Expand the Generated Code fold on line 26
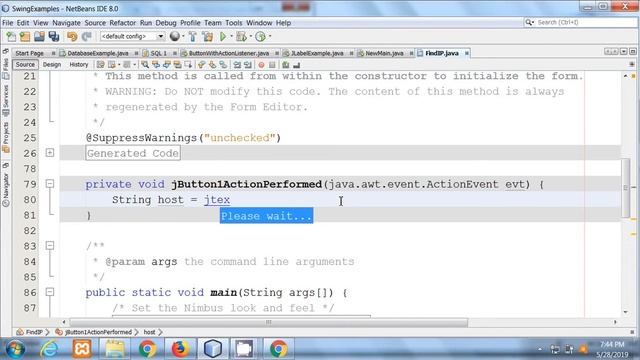The width and height of the screenshot is (640, 360). 50,153
